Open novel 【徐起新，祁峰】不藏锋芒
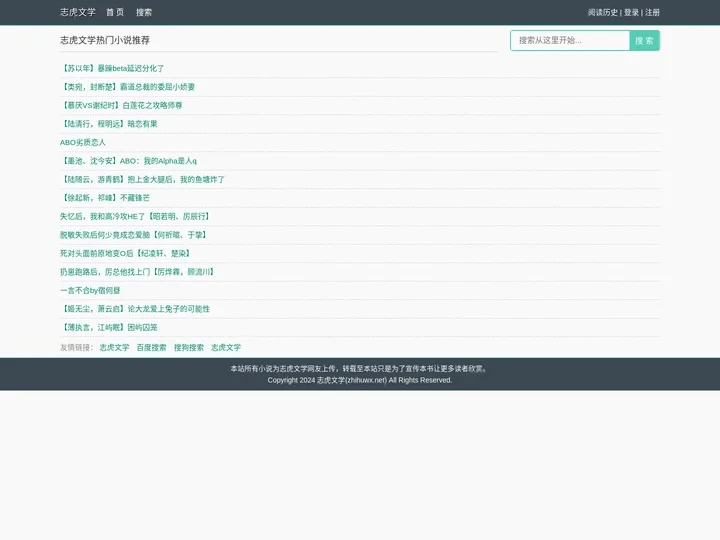 pyautogui.click(x=105, y=197)
